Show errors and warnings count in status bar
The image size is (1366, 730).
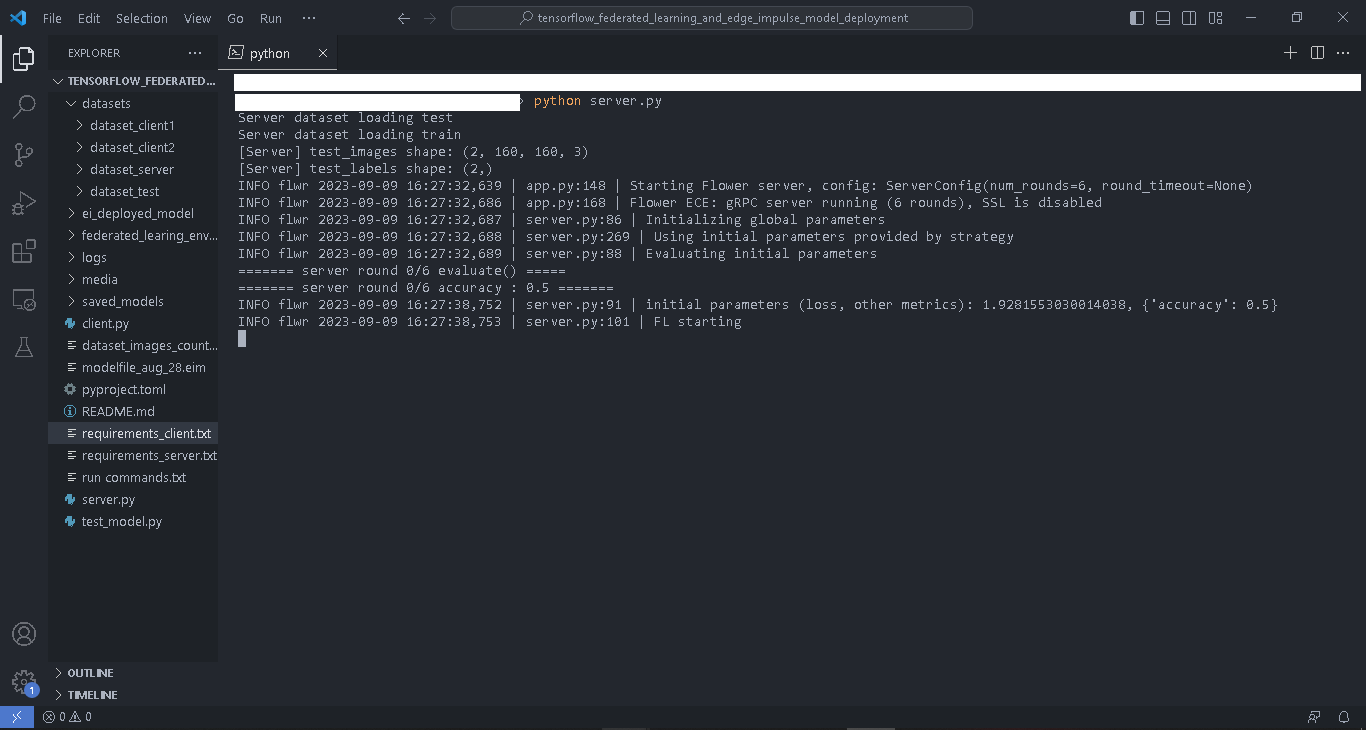point(67,717)
